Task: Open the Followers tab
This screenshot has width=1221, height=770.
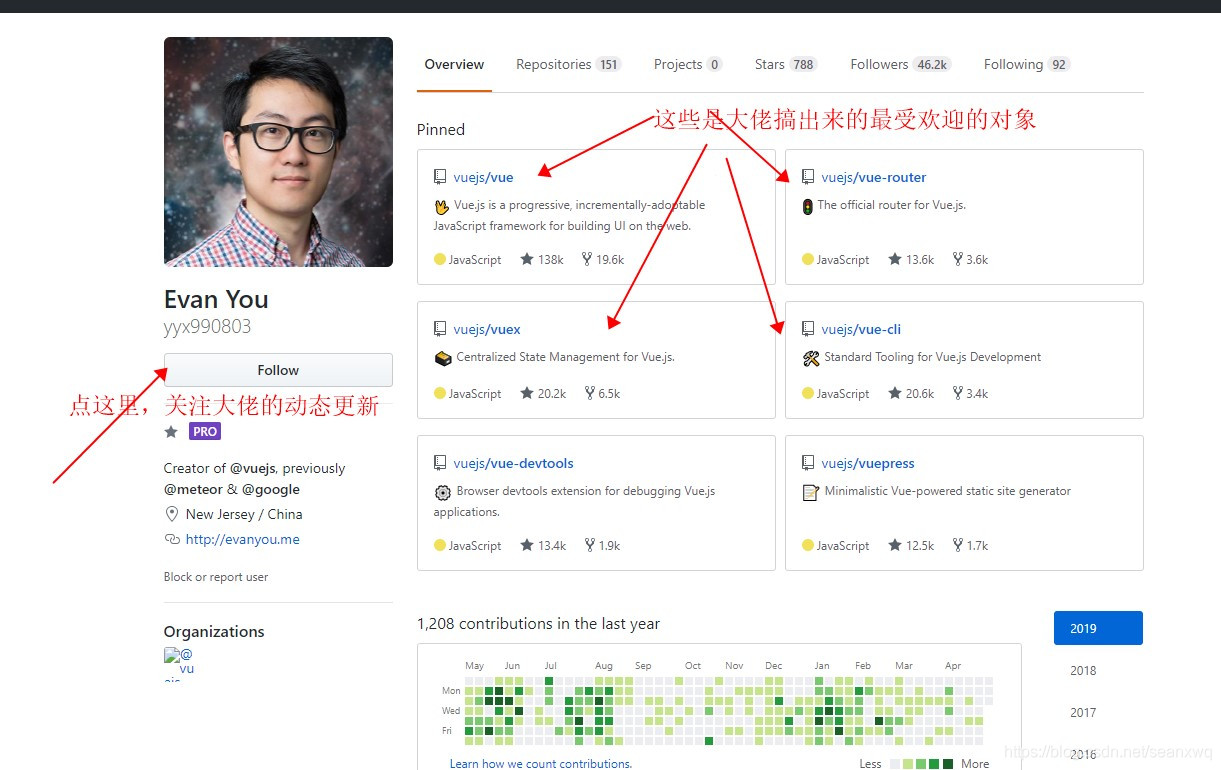Action: [x=900, y=64]
